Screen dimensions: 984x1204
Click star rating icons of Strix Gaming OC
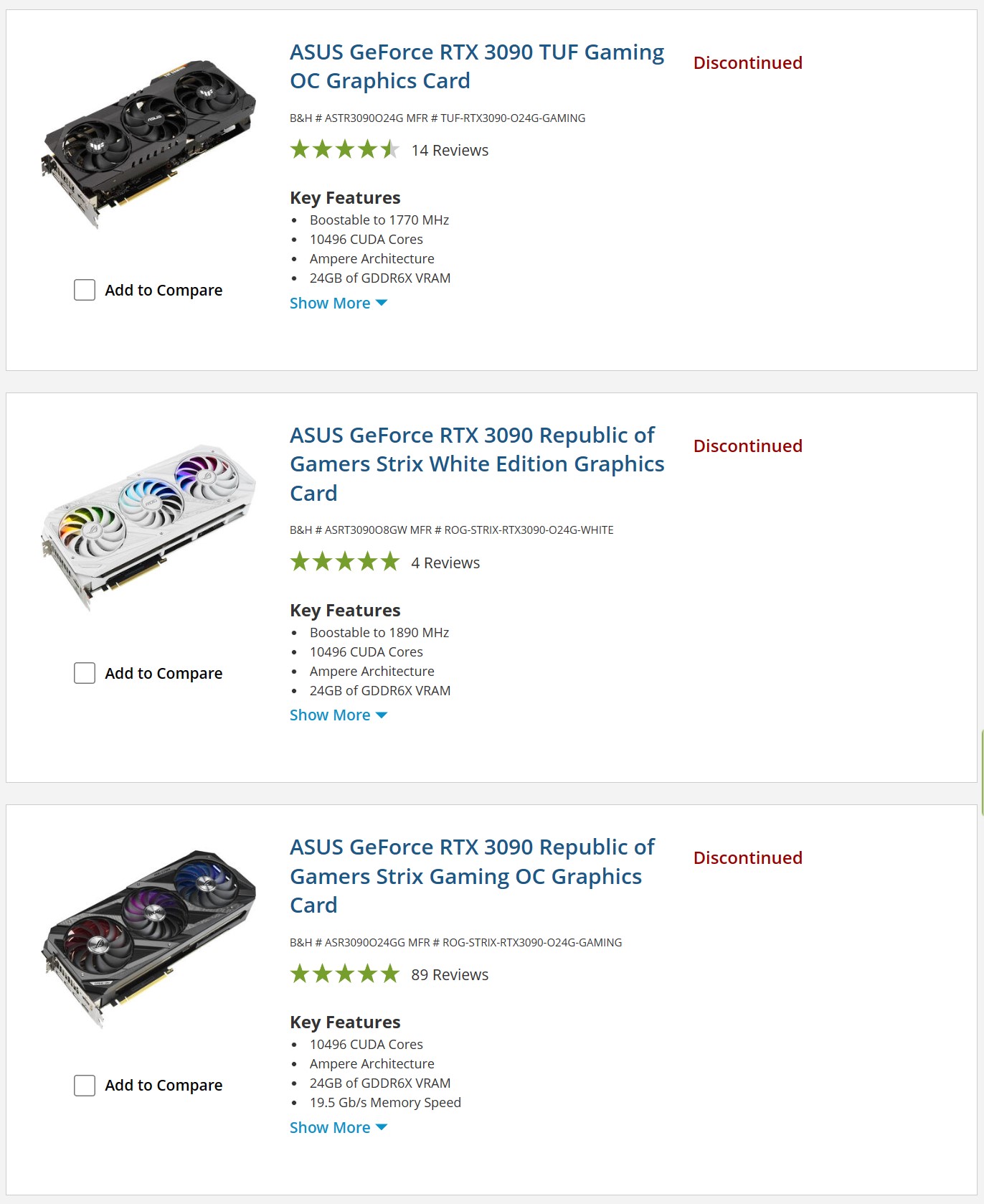tap(345, 974)
